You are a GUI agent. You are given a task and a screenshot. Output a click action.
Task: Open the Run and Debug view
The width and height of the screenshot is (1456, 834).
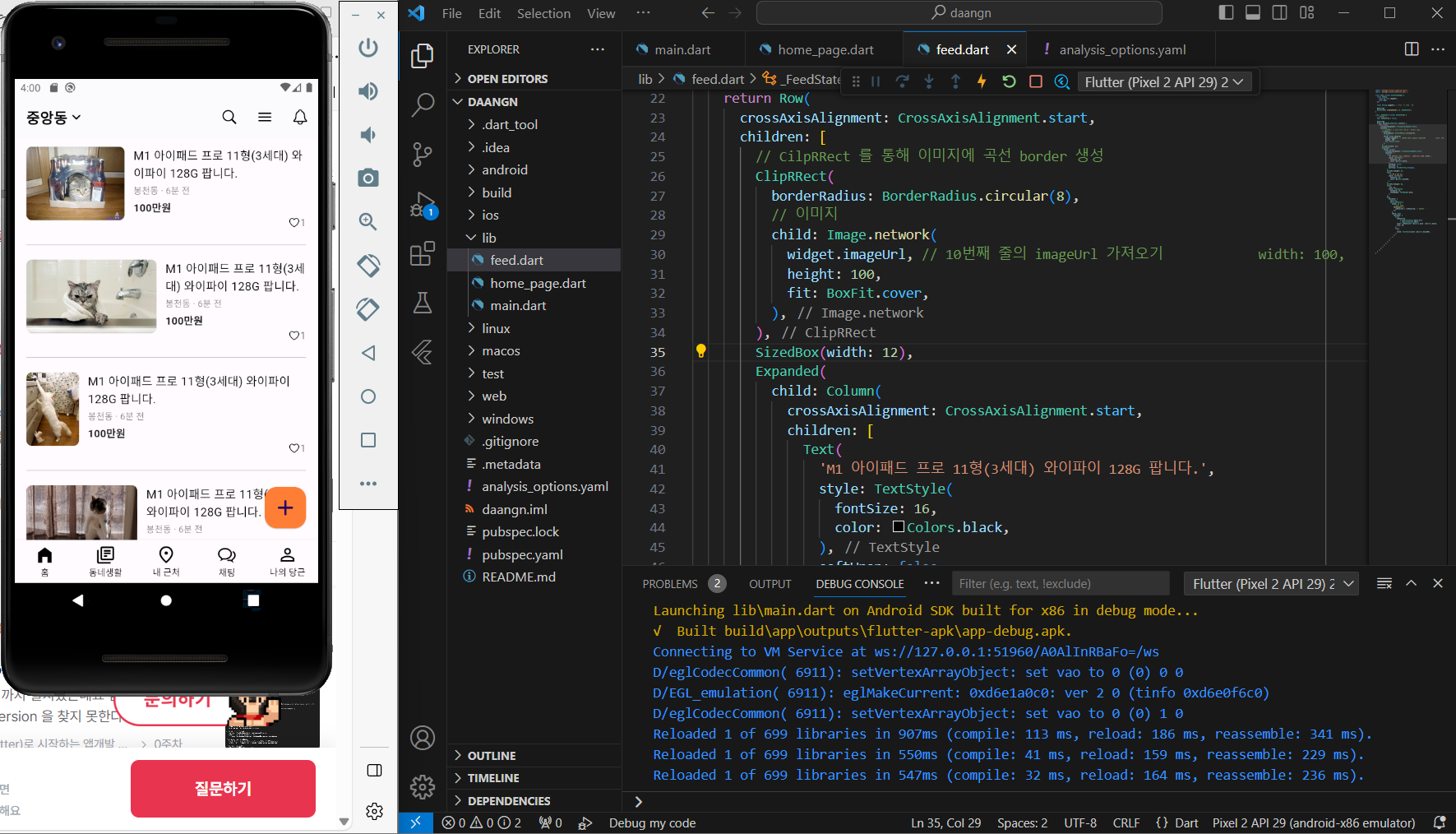click(423, 204)
